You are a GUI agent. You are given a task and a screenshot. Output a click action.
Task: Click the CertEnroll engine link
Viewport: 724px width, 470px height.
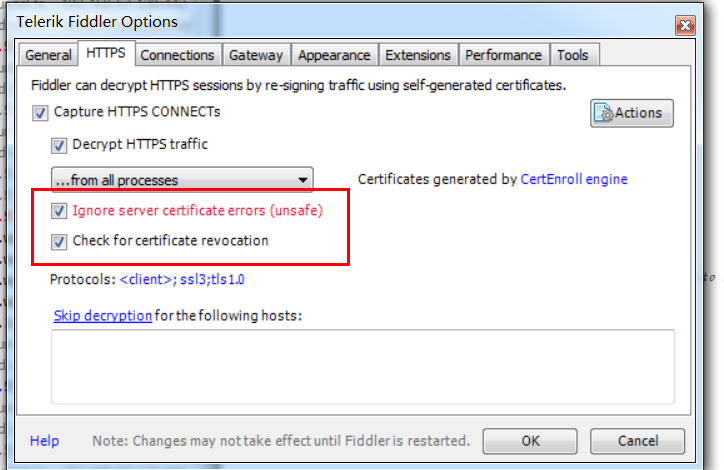(x=574, y=179)
